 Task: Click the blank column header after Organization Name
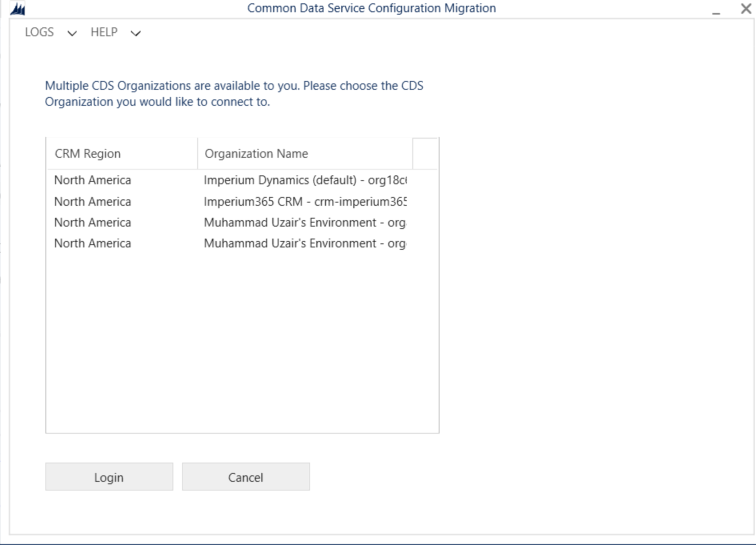coord(425,154)
